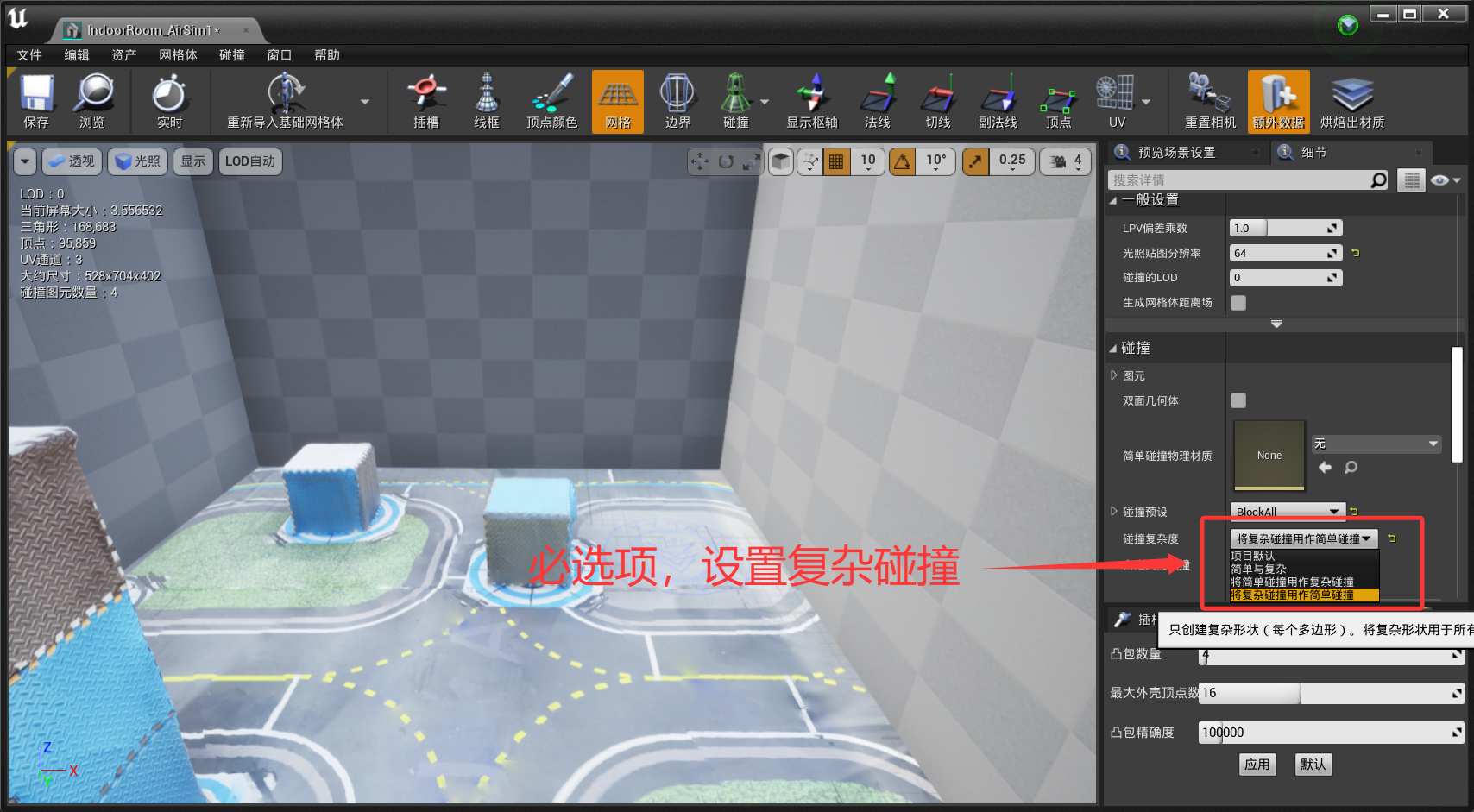1474x812 pixels.
Task: Switch to 细节 details tab
Action: [x=1351, y=153]
